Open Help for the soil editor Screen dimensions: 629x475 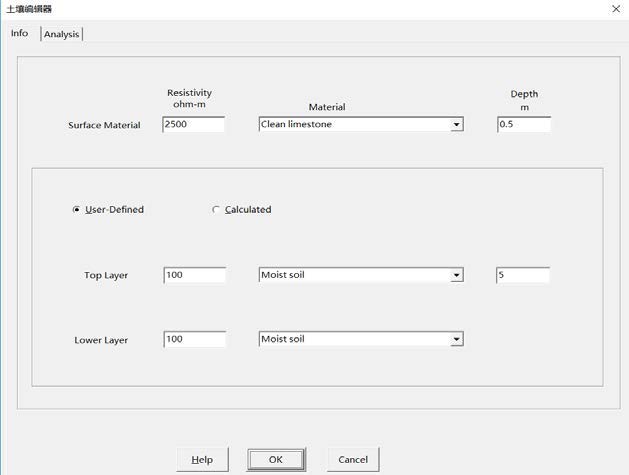(x=202, y=459)
